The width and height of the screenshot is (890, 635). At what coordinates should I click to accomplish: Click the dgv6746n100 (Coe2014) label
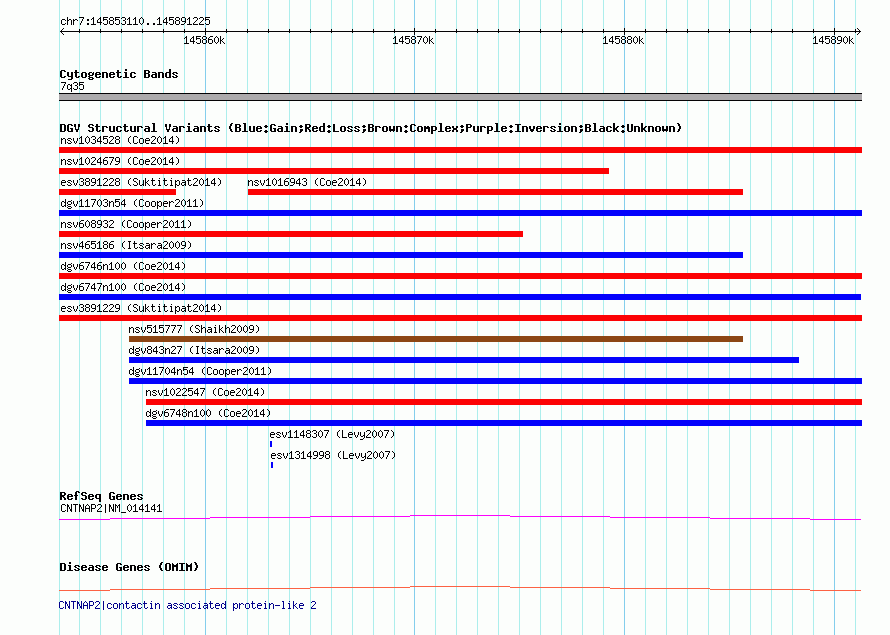123,266
